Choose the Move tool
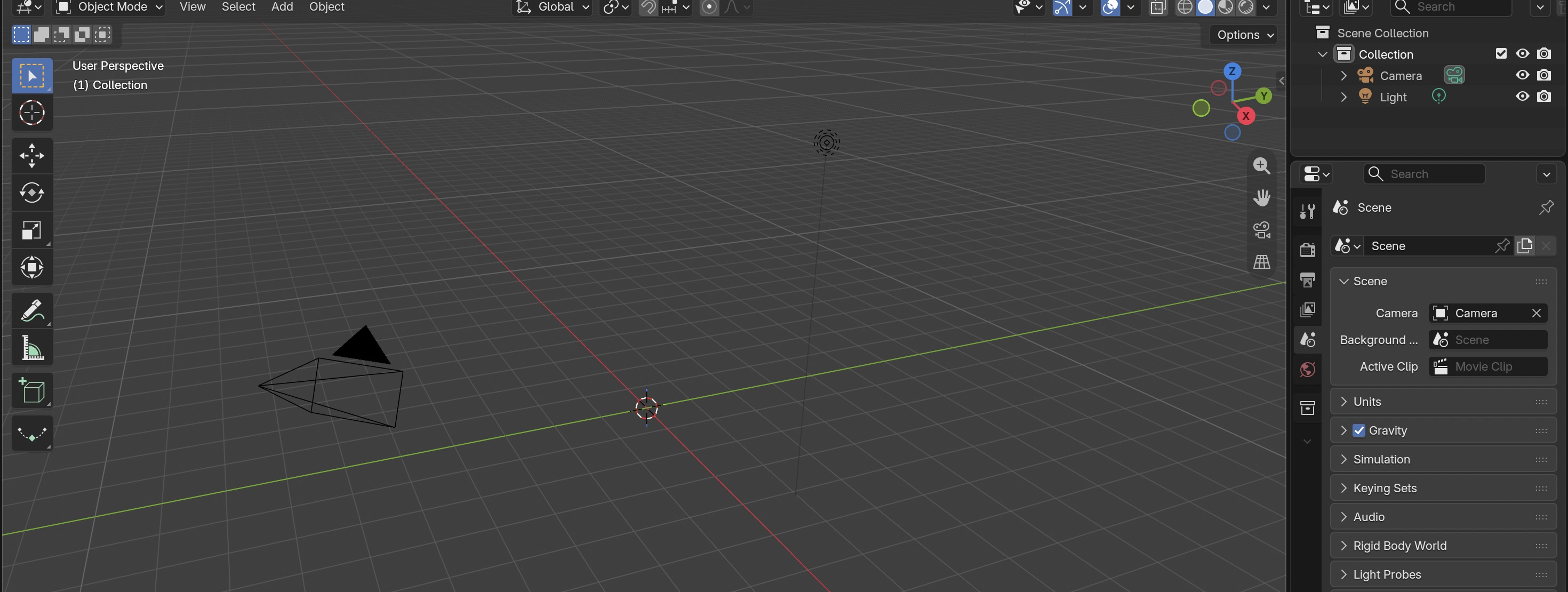Image resolution: width=1568 pixels, height=592 pixels. [x=31, y=156]
